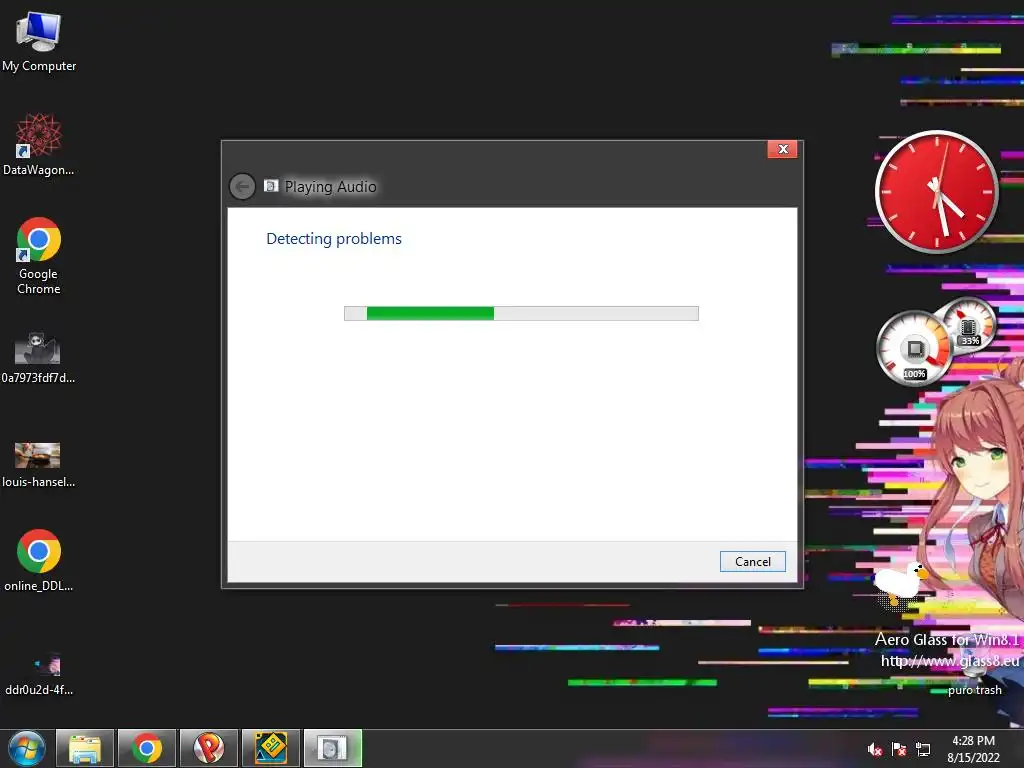Click the Playing Audio title text
The width and height of the screenshot is (1024, 768).
coord(330,187)
